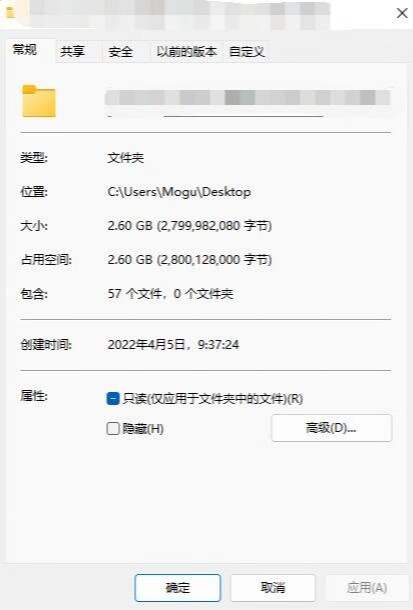Open the 常规 tab
Viewport: 413px width, 610px height.
click(x=25, y=50)
